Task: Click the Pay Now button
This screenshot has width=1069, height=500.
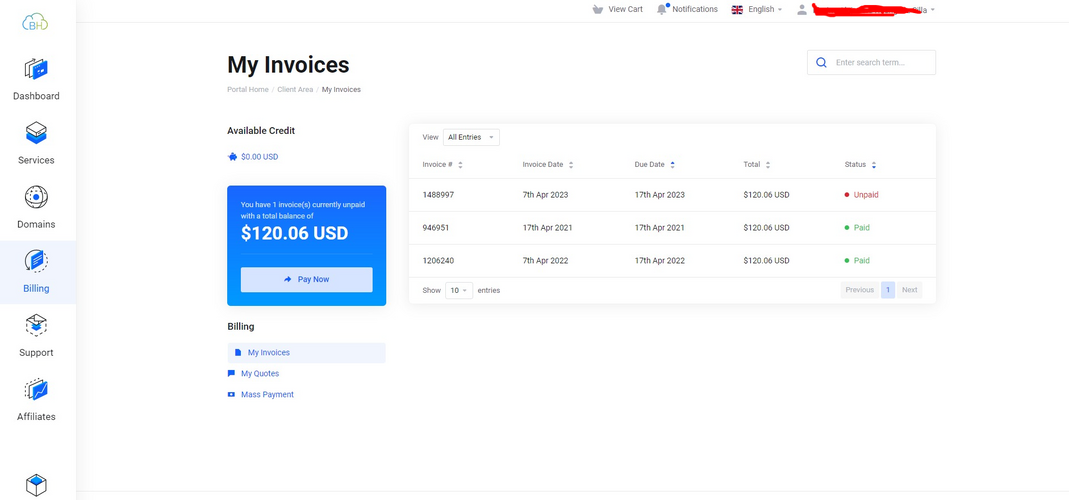Action: point(307,280)
